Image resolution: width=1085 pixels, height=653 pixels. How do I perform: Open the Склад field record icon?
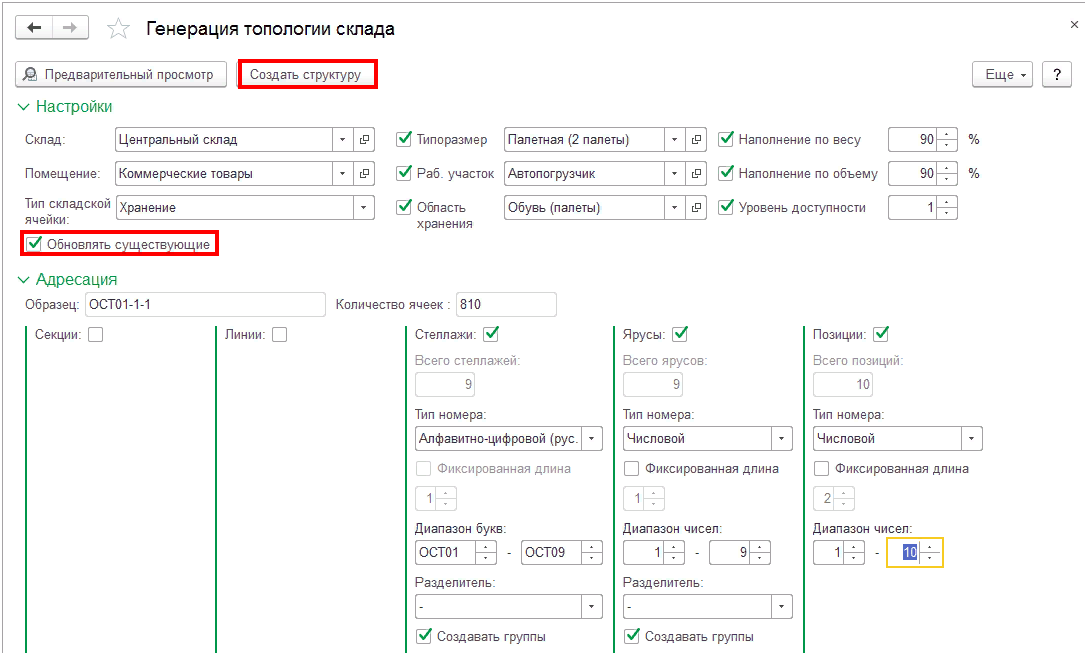point(365,140)
